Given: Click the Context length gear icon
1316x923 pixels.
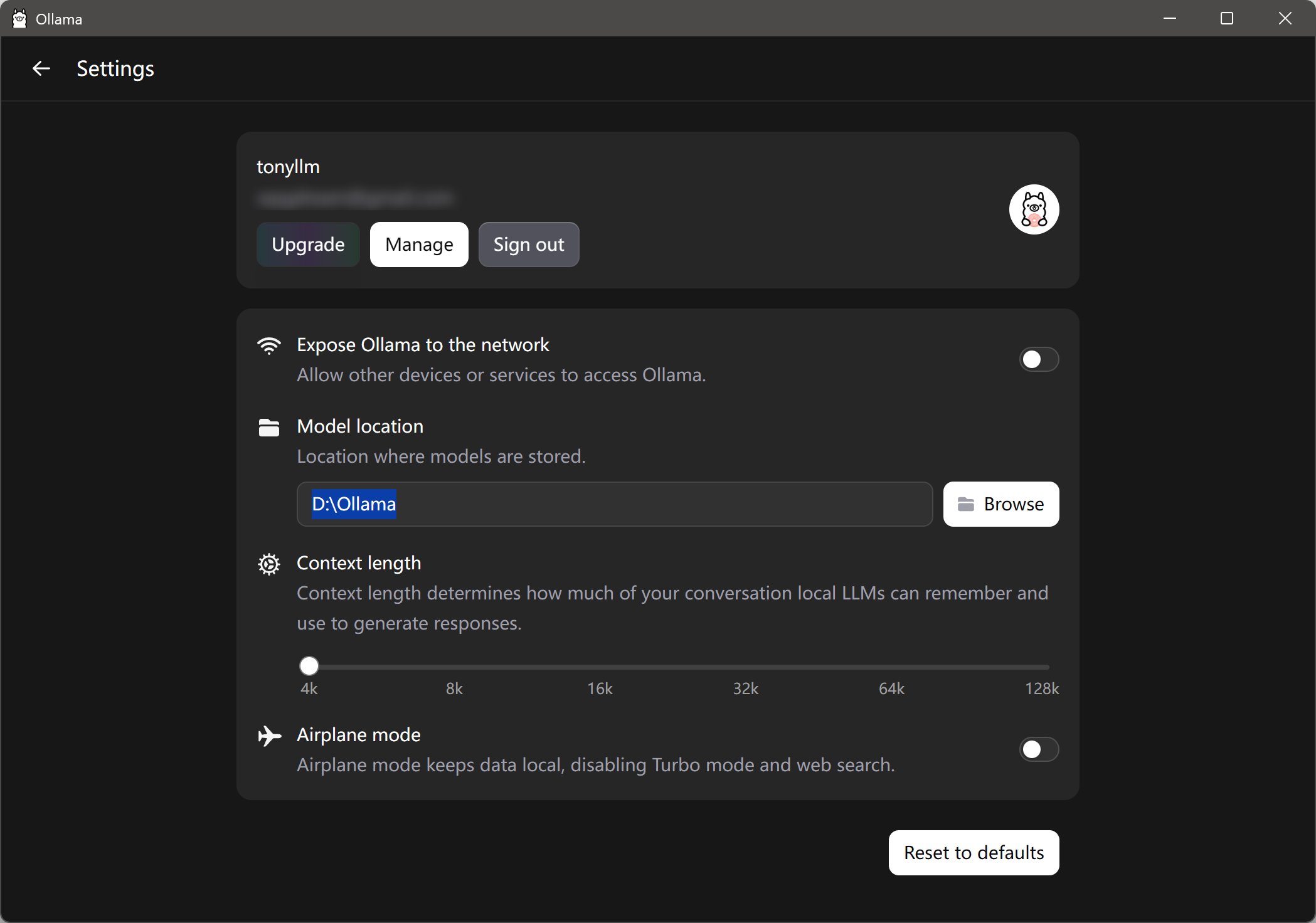Looking at the screenshot, I should coord(269,564).
